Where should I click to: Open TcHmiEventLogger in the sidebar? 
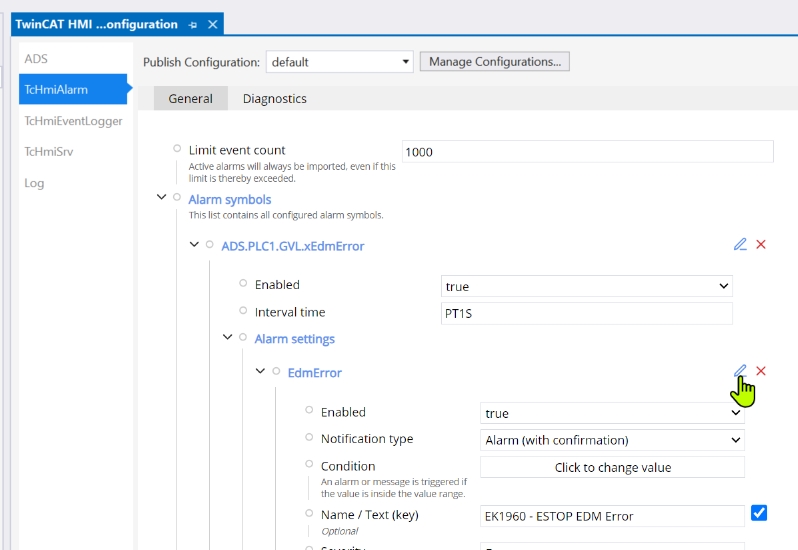(73, 121)
